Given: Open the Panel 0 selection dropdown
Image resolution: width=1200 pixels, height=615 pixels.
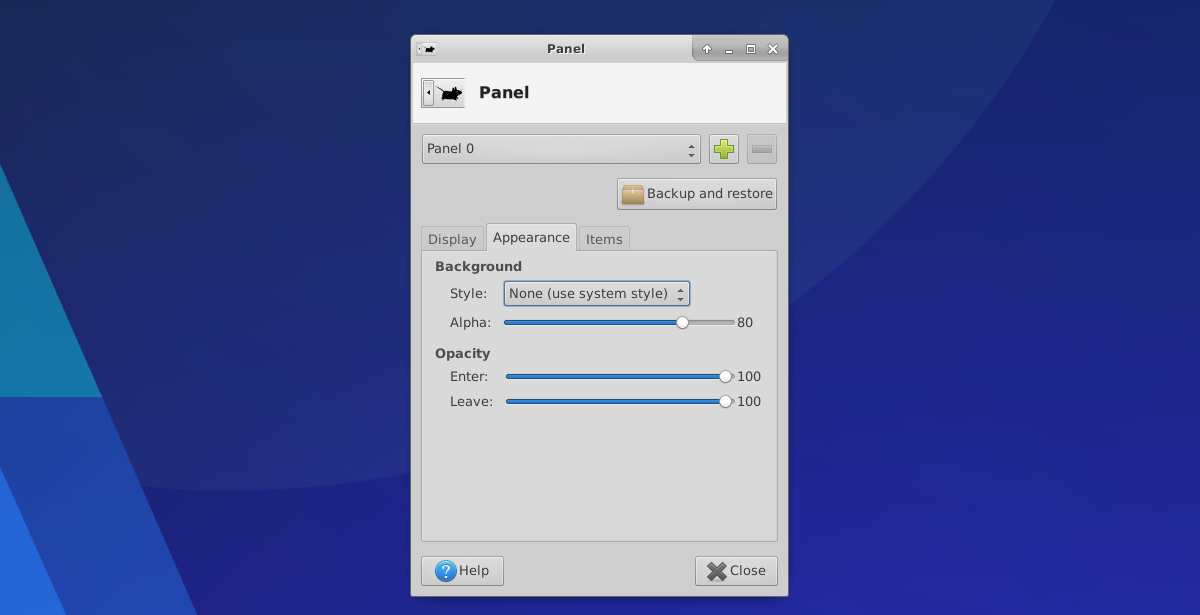Looking at the screenshot, I should point(561,149).
